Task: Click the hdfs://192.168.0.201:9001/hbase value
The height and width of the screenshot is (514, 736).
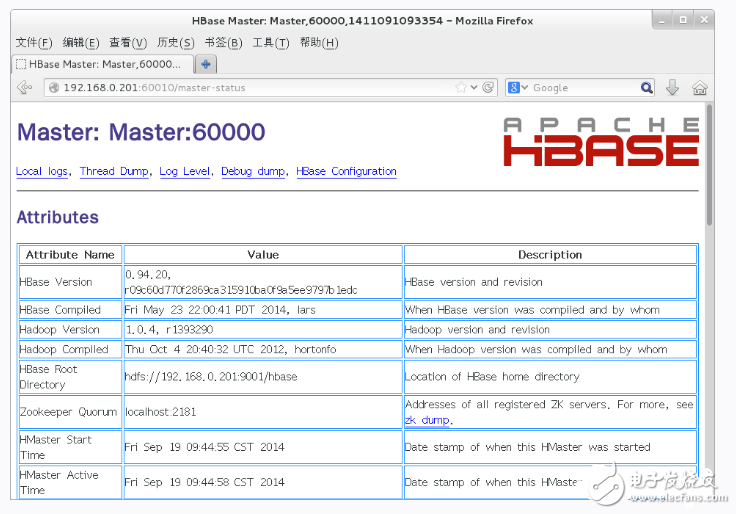Action: pos(263,377)
